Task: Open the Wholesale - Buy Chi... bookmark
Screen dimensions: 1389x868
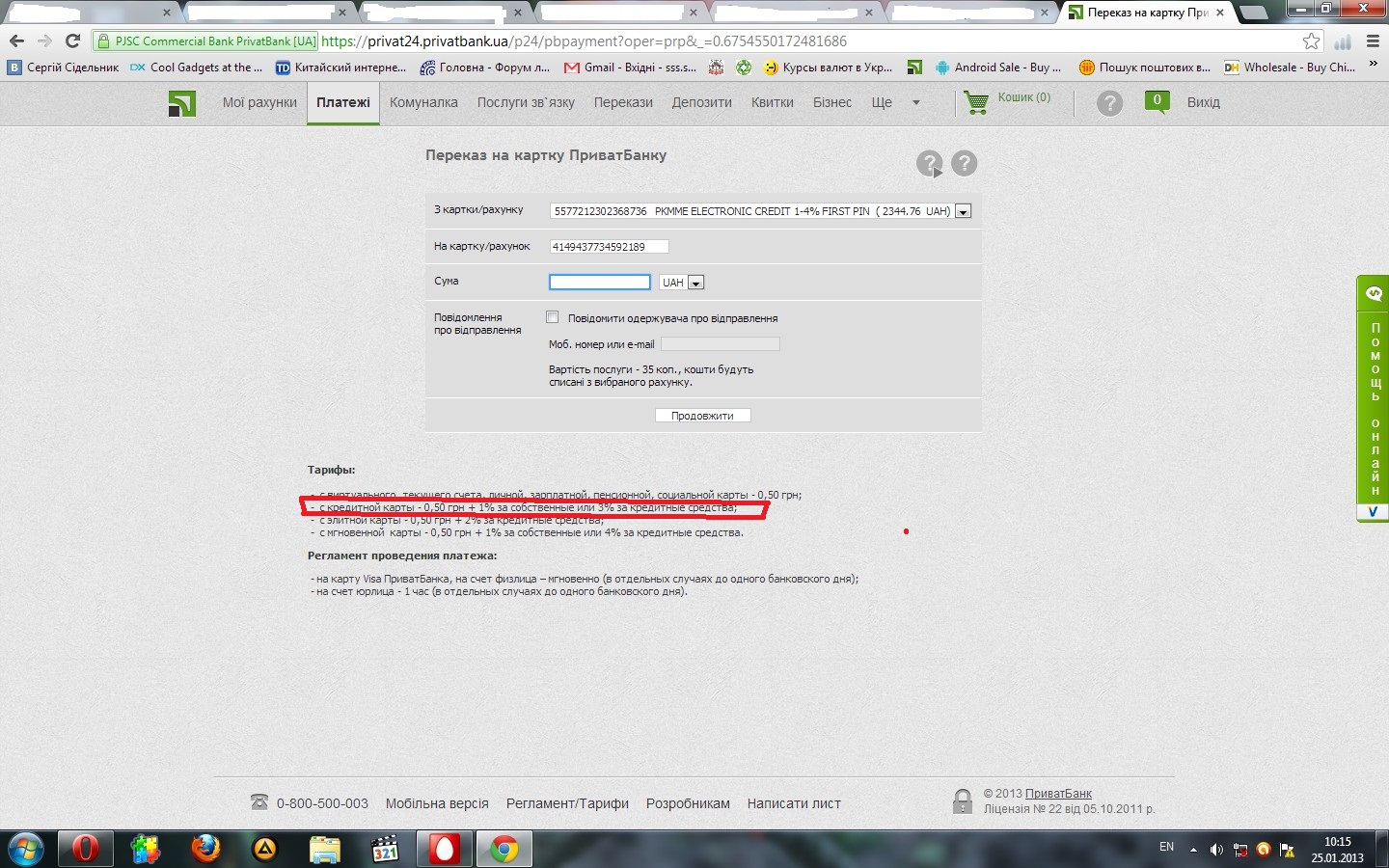Action: pos(1291,68)
